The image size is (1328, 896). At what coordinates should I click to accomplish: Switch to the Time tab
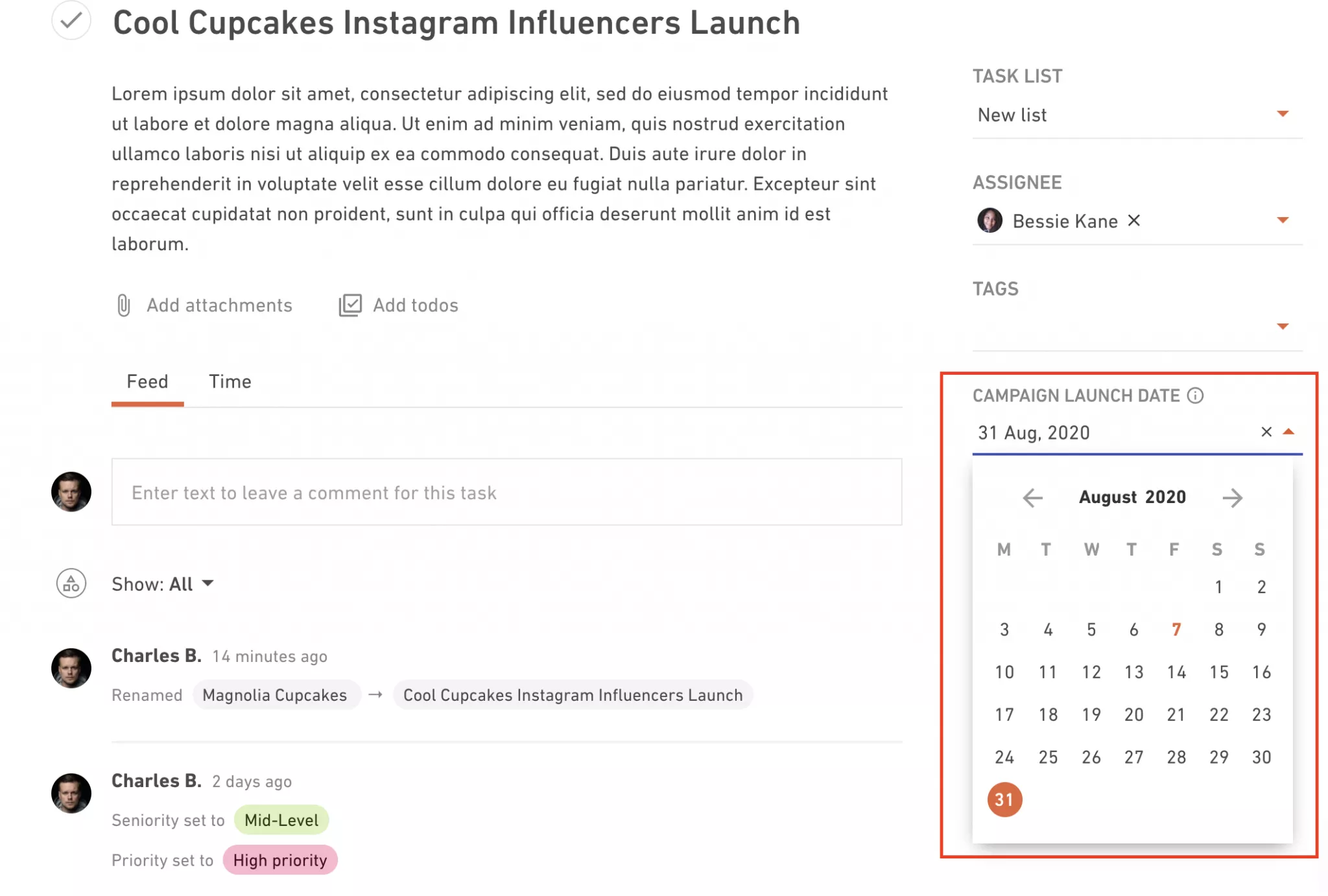(x=230, y=381)
